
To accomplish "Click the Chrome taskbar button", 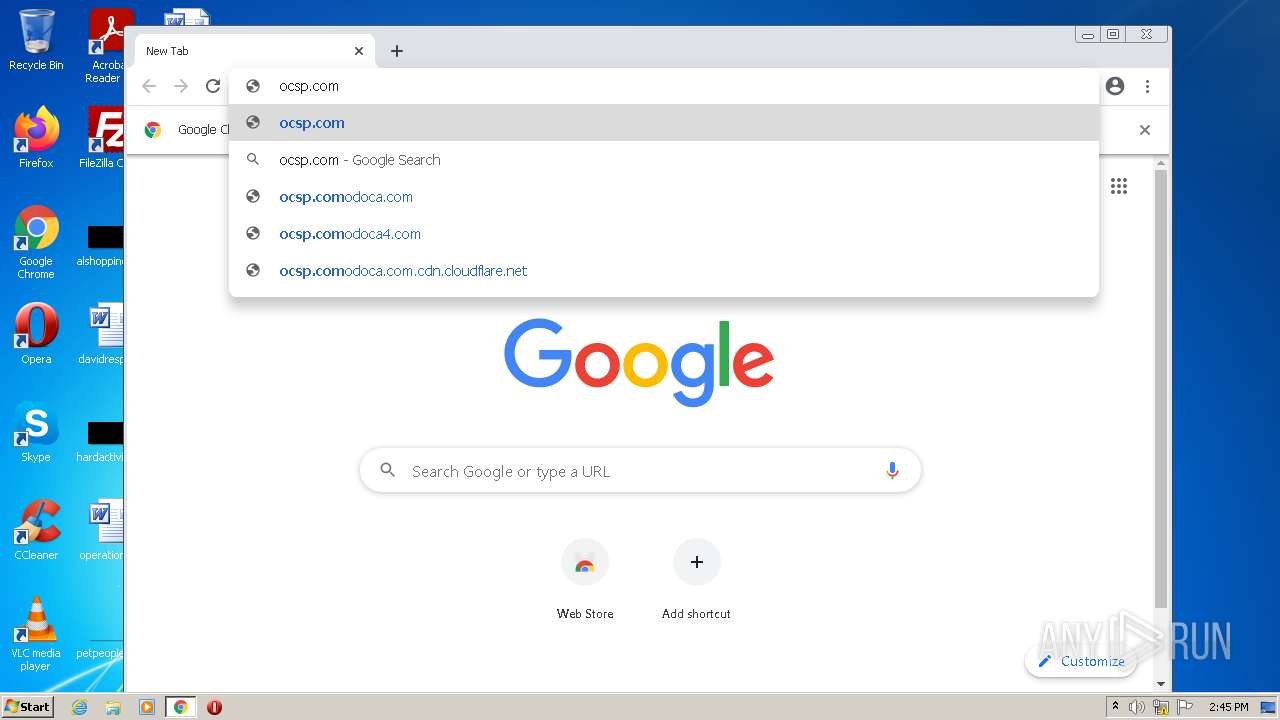I will (180, 707).
